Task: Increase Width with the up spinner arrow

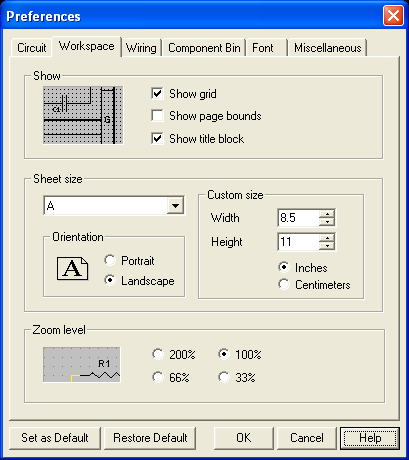Action: (x=327, y=214)
